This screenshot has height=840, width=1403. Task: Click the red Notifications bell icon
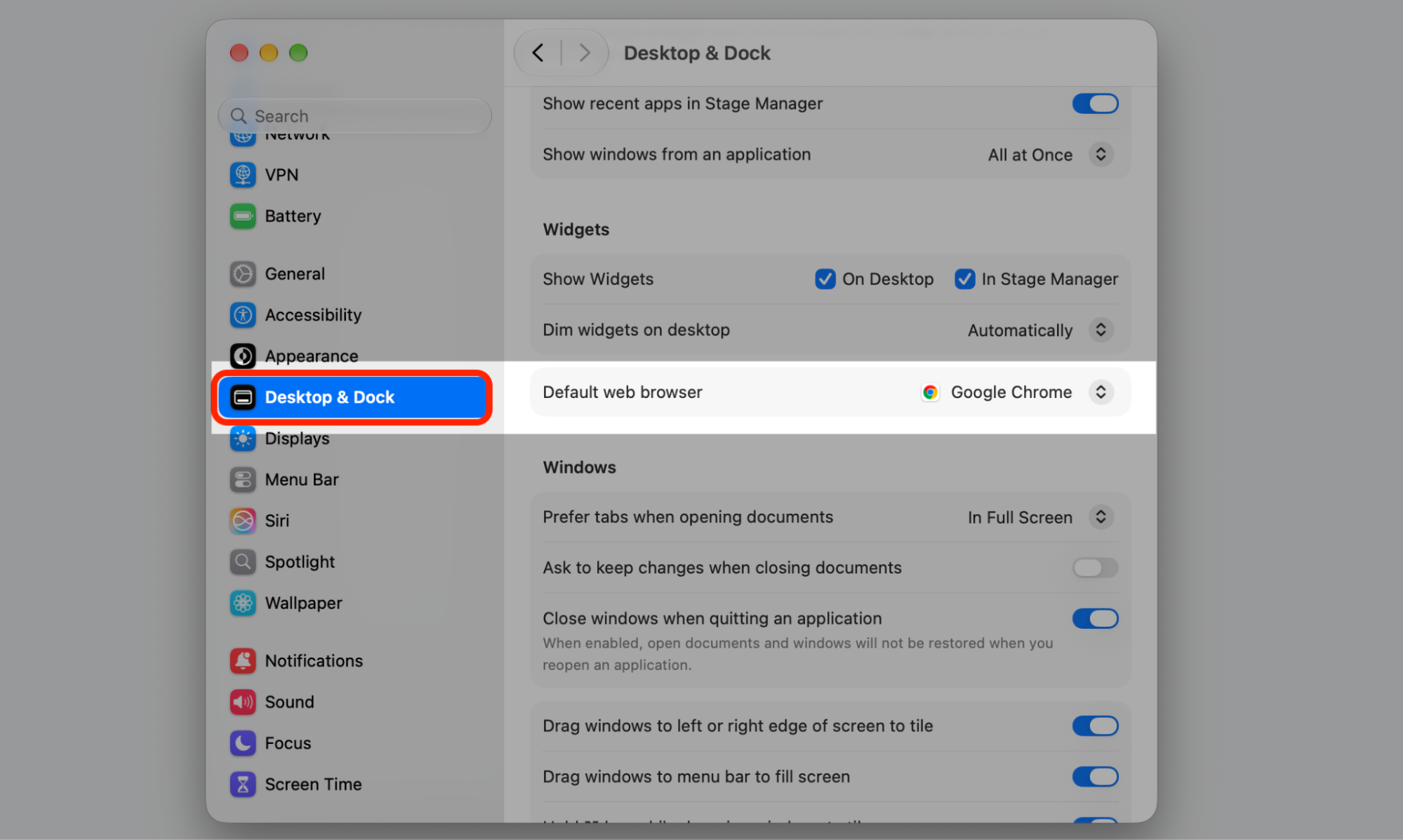click(x=243, y=661)
